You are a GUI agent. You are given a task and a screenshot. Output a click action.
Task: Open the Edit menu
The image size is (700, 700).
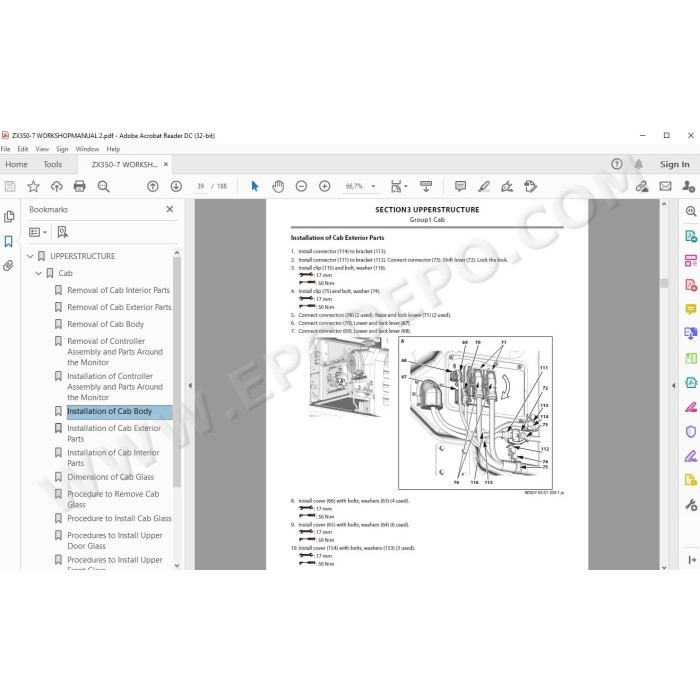[23, 149]
